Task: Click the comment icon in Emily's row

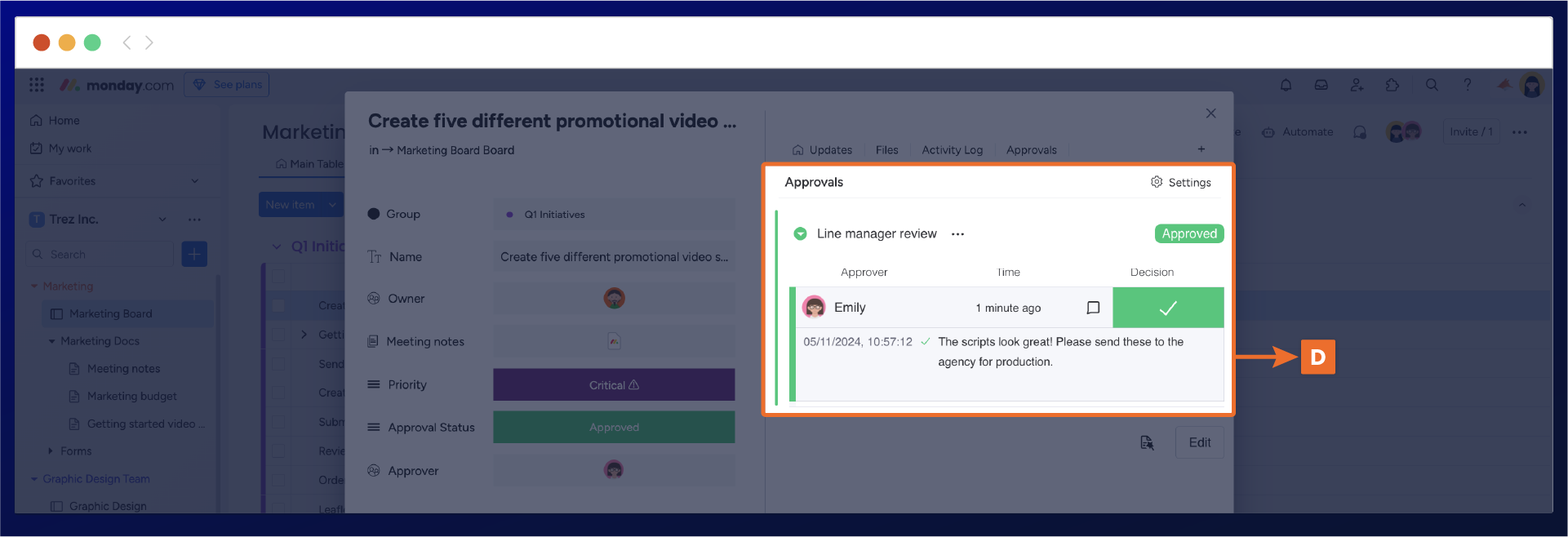Action: pos(1093,308)
